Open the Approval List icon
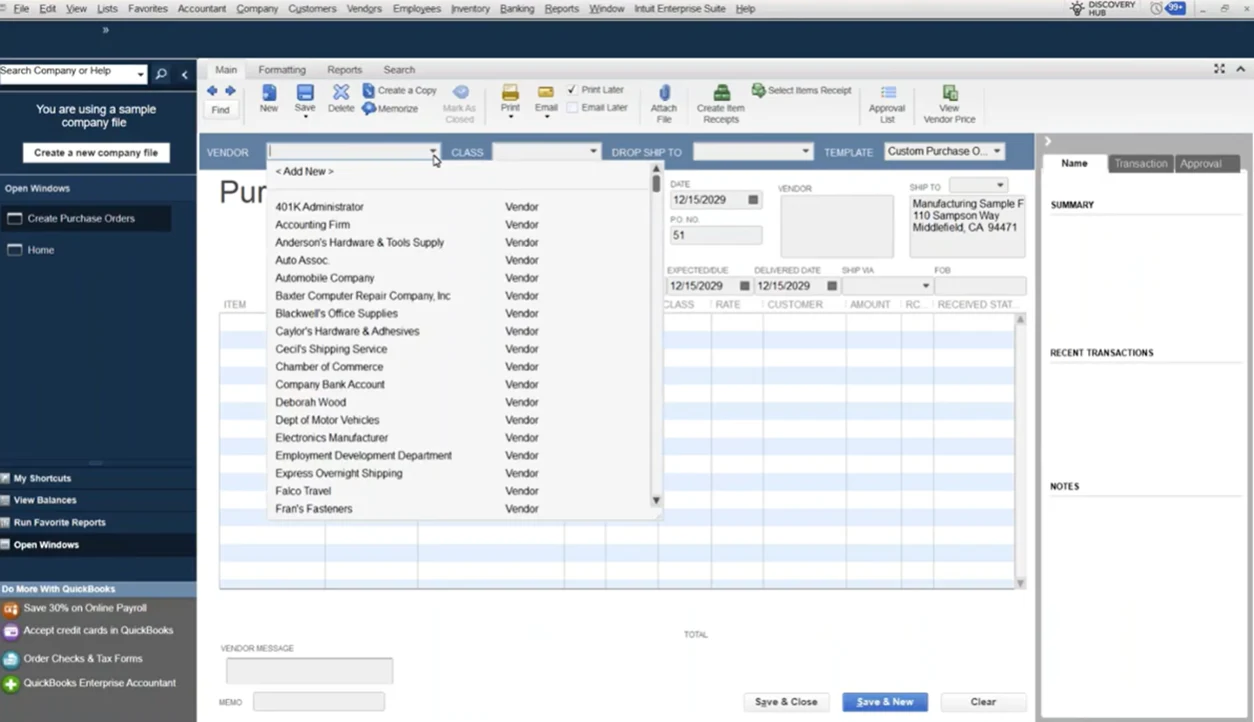Image resolution: width=1254 pixels, height=722 pixels. [887, 93]
